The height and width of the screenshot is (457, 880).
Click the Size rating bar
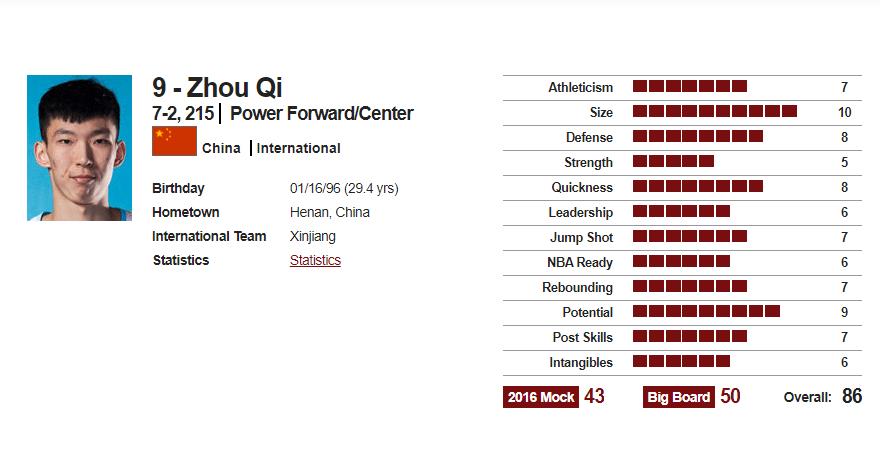tap(715, 111)
